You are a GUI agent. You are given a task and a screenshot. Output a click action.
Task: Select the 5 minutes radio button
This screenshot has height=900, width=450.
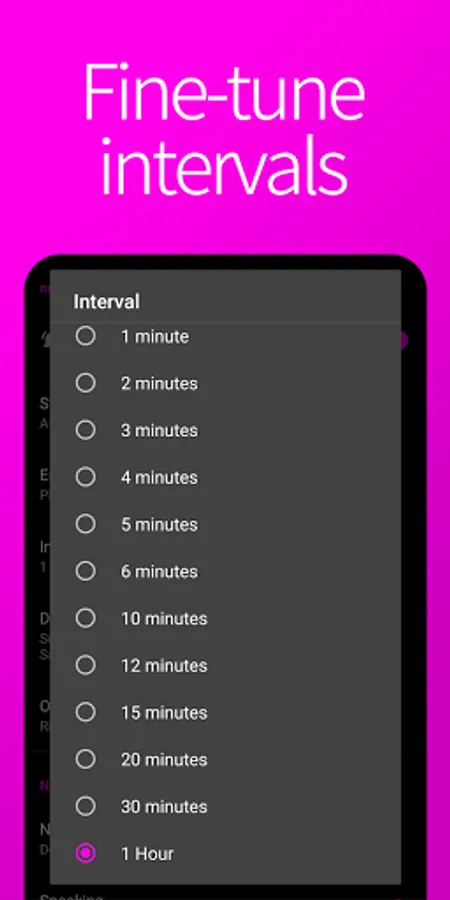[86, 524]
